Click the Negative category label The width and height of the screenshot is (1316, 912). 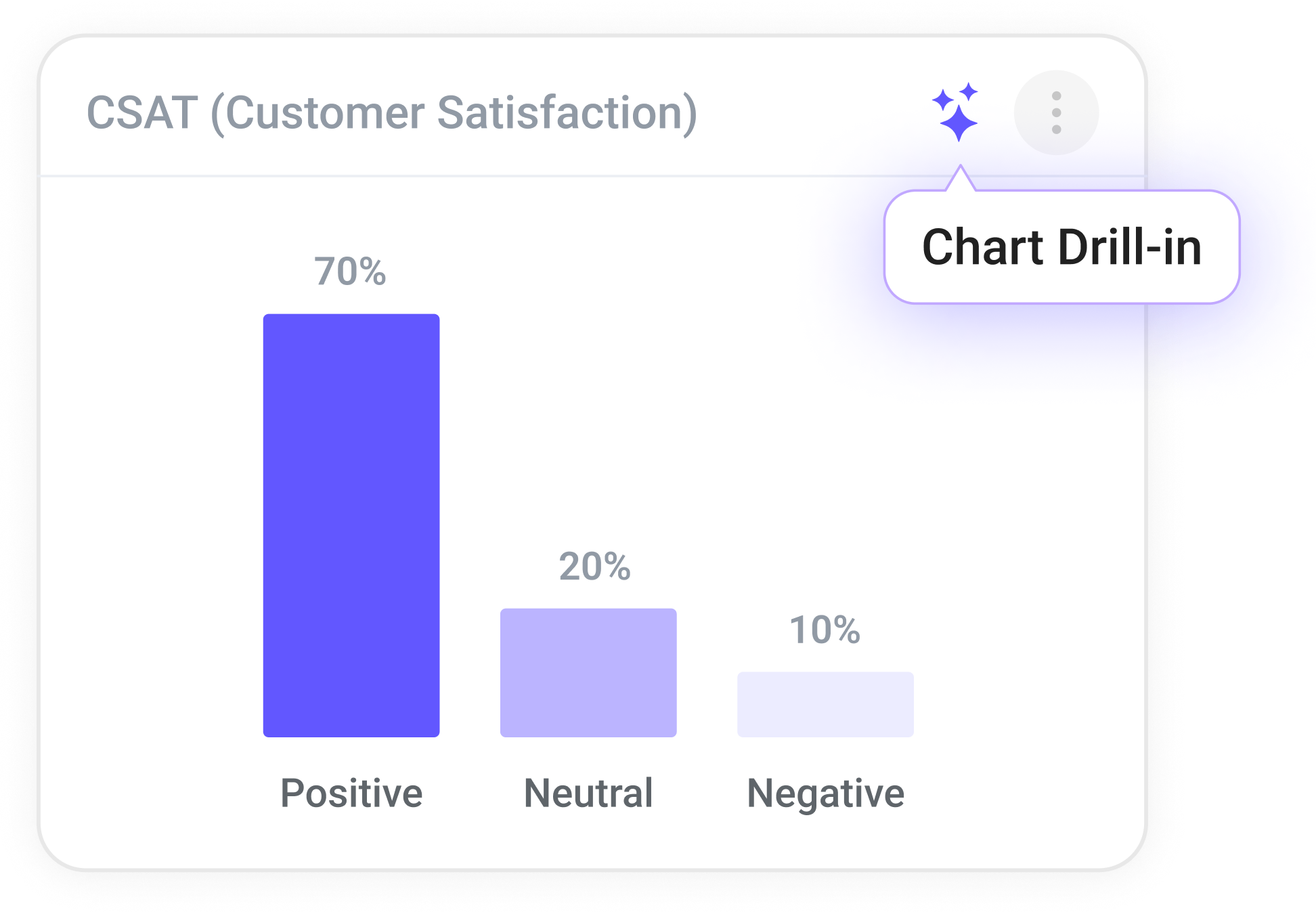[825, 794]
